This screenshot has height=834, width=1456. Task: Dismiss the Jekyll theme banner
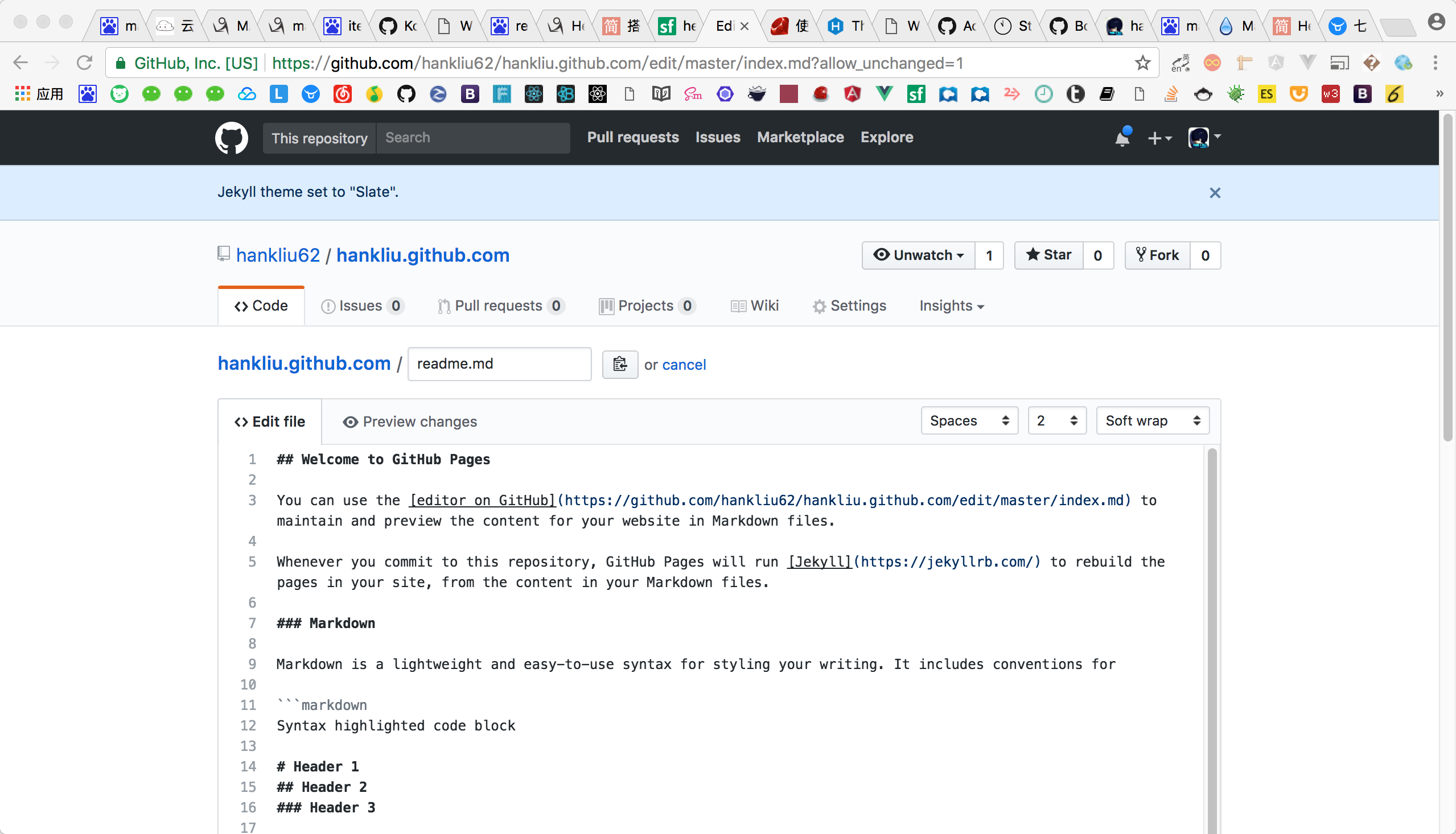[1214, 192]
